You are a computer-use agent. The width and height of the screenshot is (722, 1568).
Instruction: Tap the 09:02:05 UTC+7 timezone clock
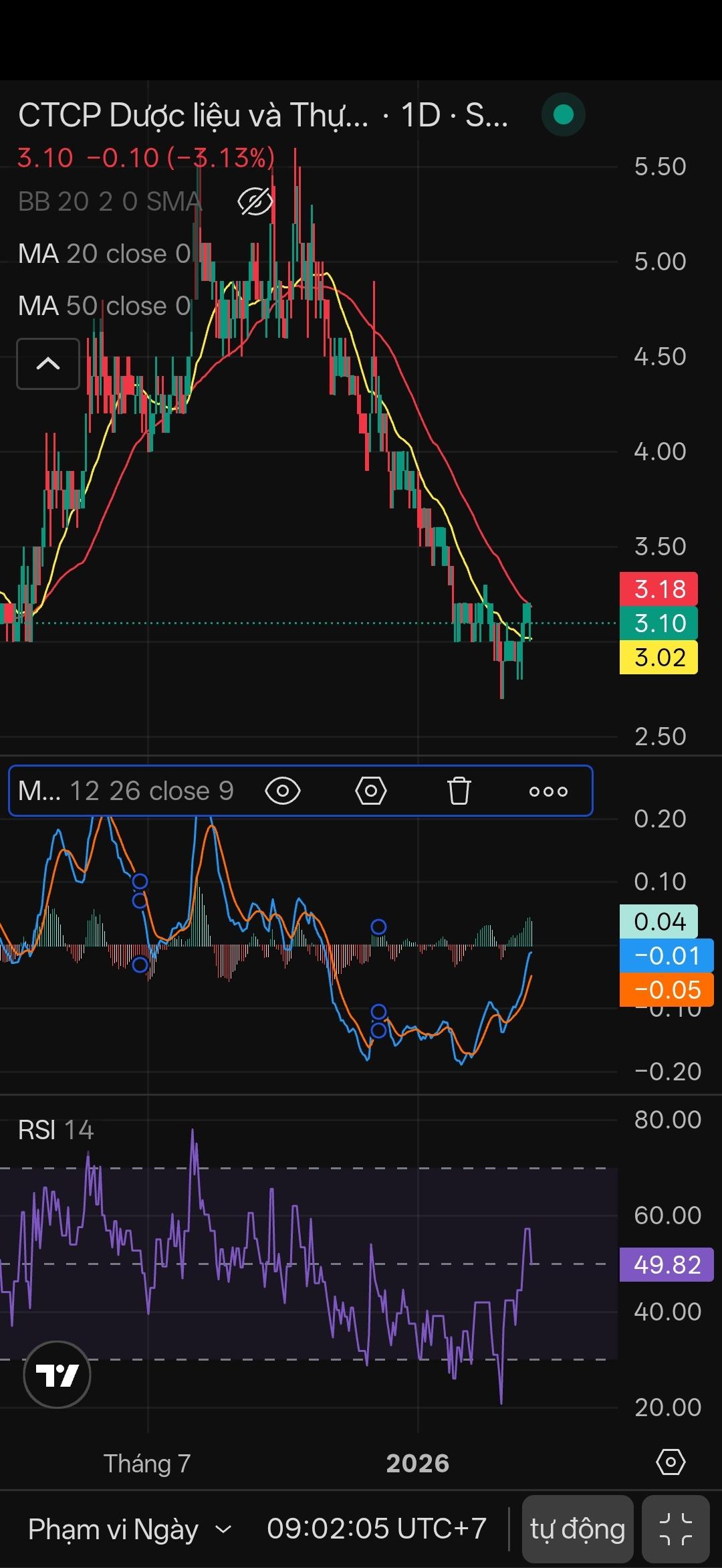tap(376, 1529)
